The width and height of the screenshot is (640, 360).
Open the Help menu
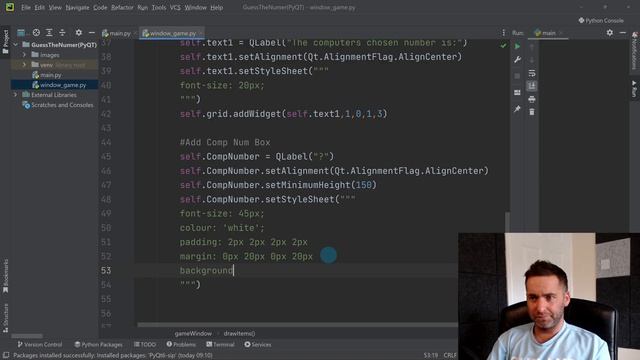point(217,7)
